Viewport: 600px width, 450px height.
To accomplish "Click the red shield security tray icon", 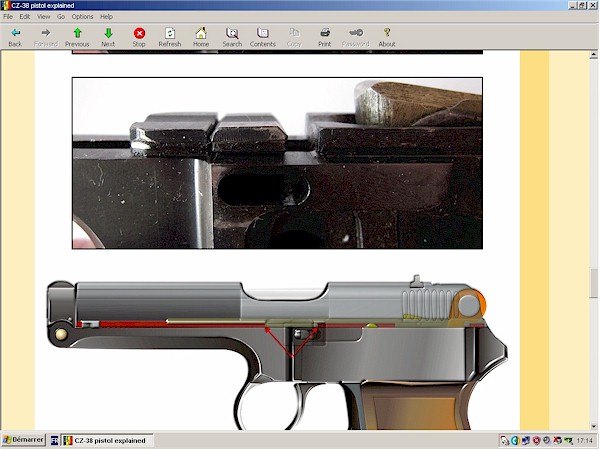I will click(536, 440).
